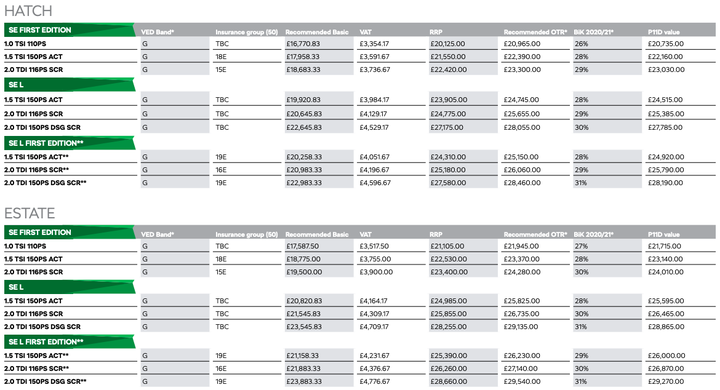720x390 pixels.
Task: Click the BiK 2020/21* column header in Hatch
Action: (x=593, y=32)
